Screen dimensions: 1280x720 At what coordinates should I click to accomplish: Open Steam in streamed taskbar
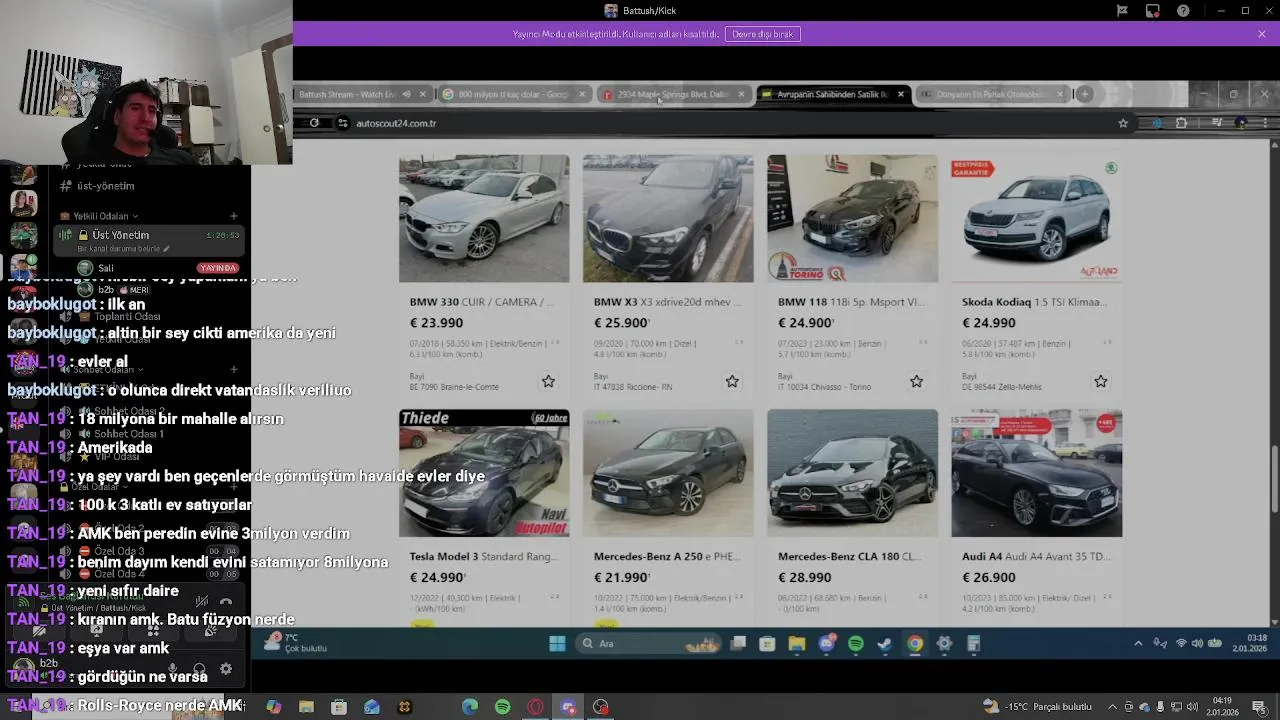885,644
